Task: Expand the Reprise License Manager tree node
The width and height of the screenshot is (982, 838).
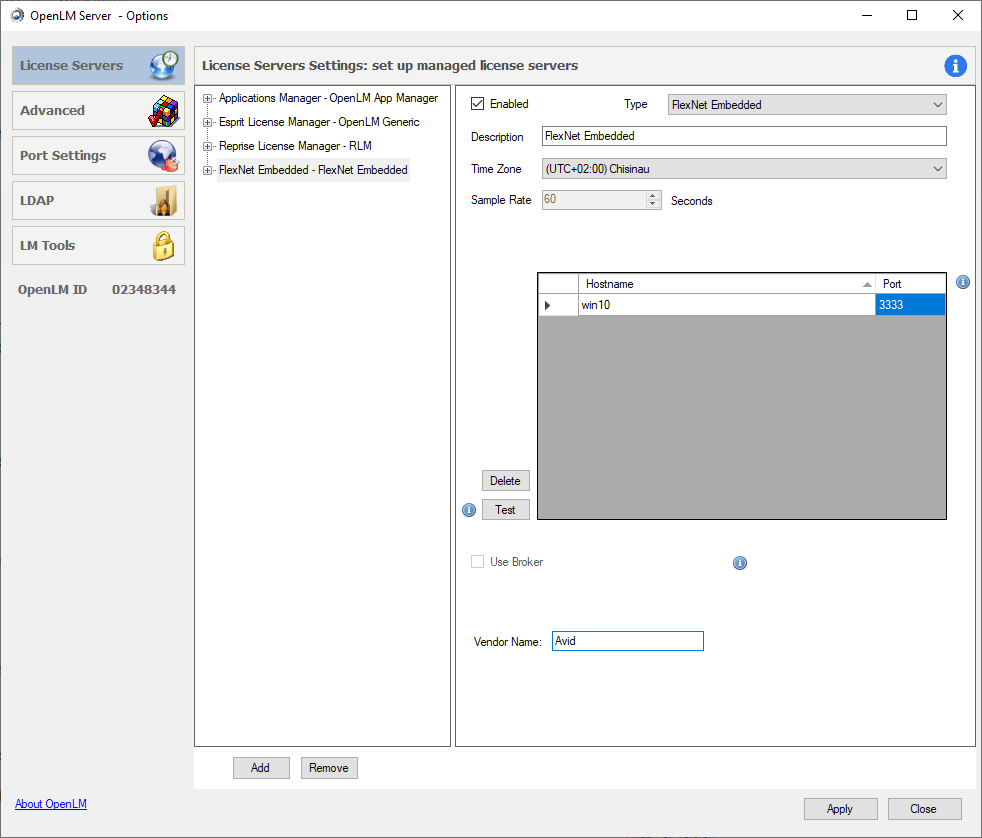Action: pos(208,146)
